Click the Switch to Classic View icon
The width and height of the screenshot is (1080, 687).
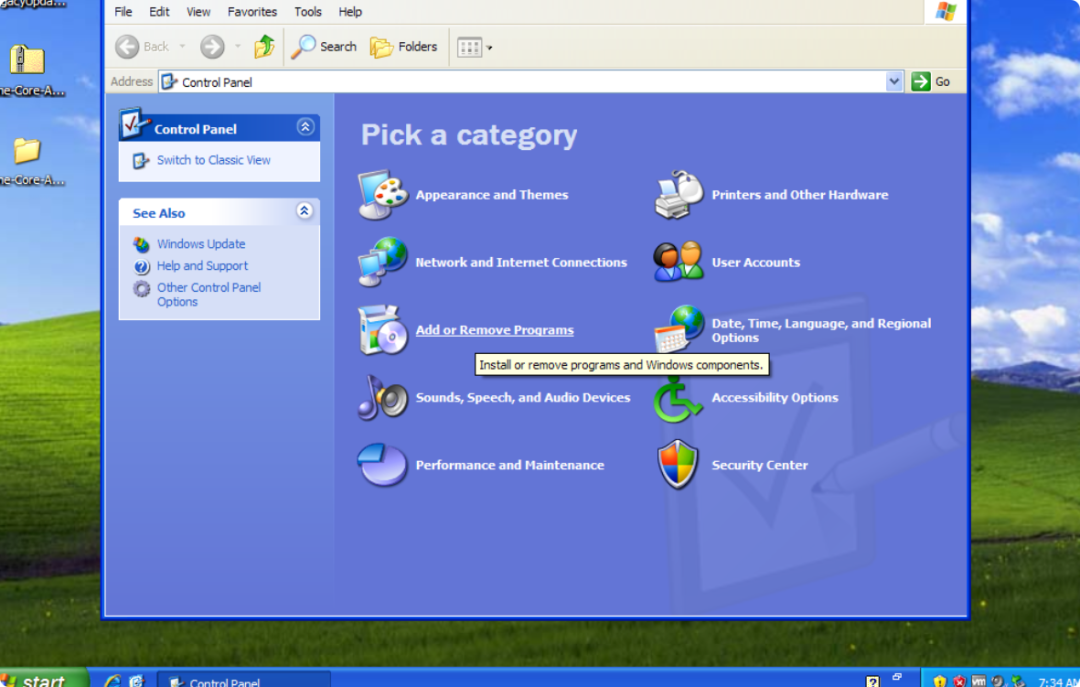click(x=141, y=161)
